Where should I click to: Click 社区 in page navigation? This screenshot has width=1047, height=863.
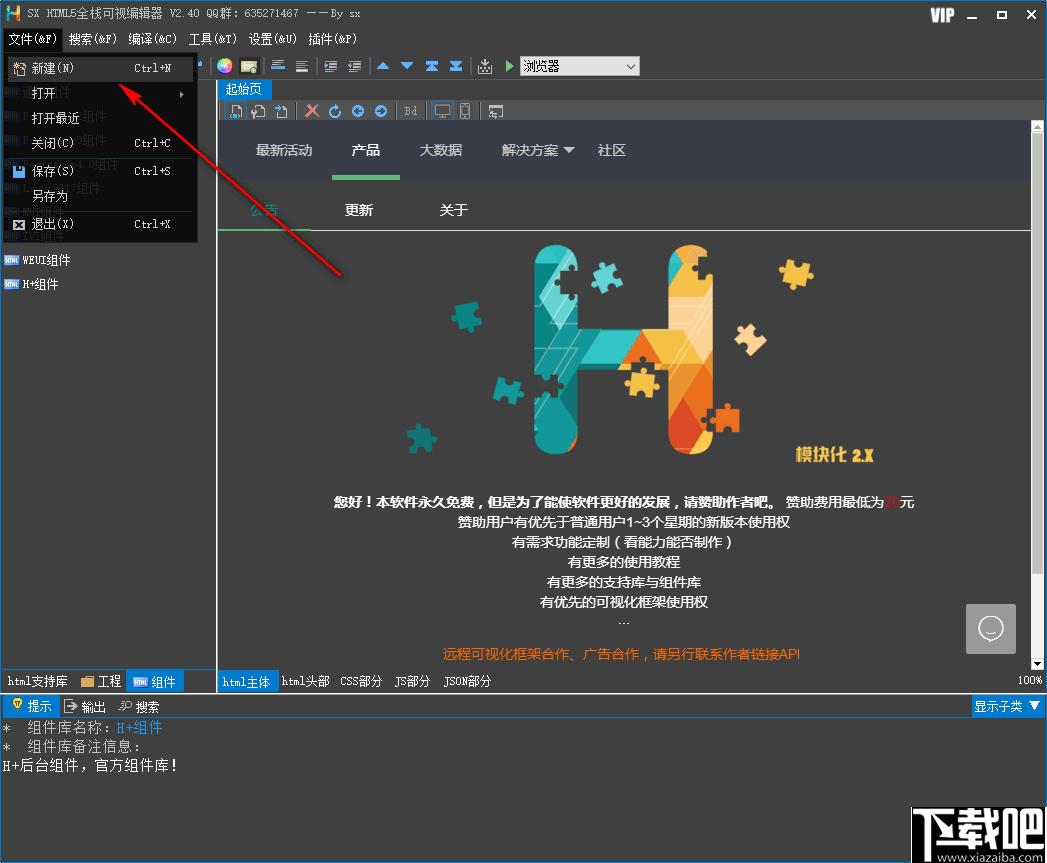[612, 150]
